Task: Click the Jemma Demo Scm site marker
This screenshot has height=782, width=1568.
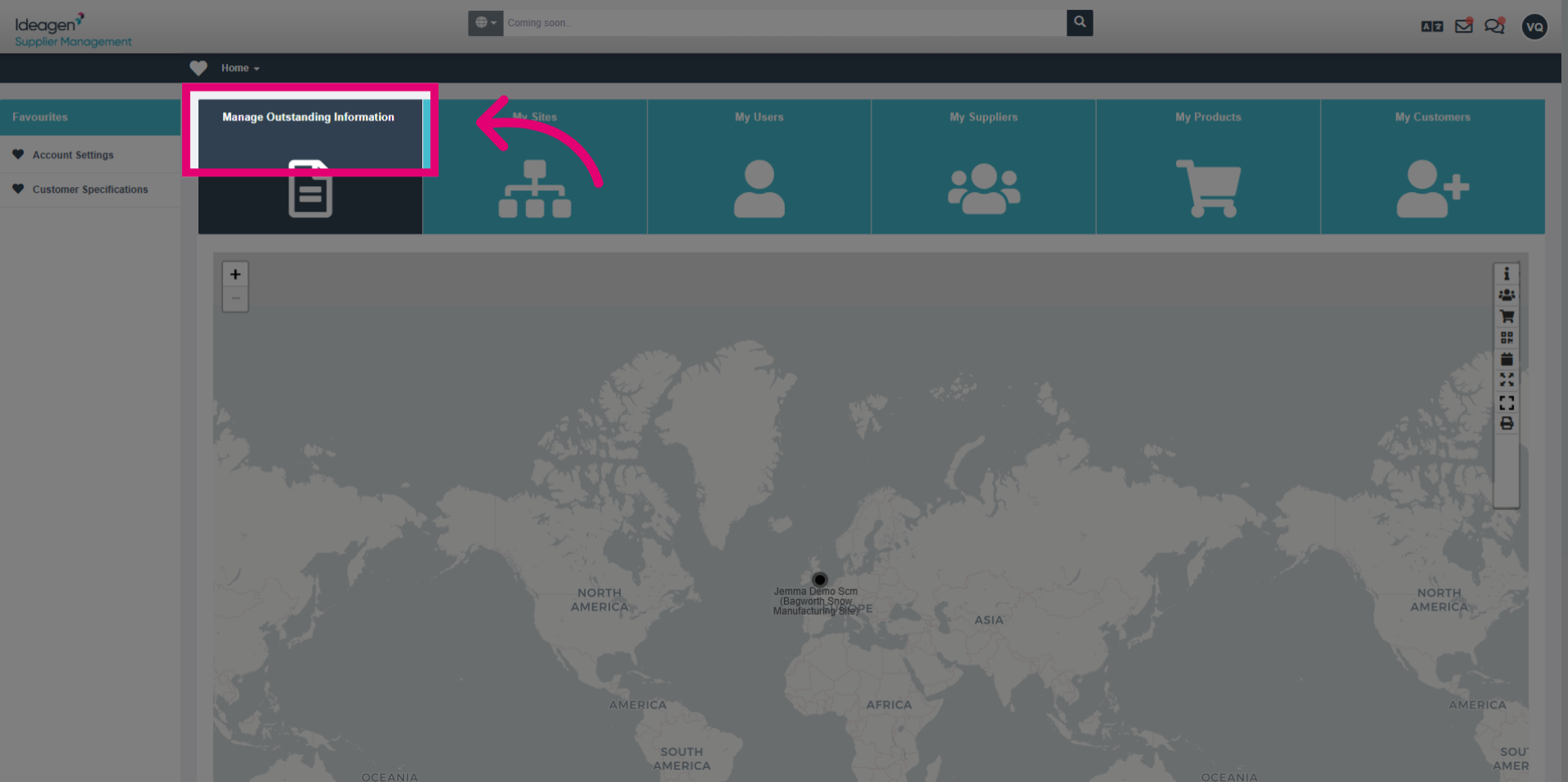Action: [x=820, y=579]
